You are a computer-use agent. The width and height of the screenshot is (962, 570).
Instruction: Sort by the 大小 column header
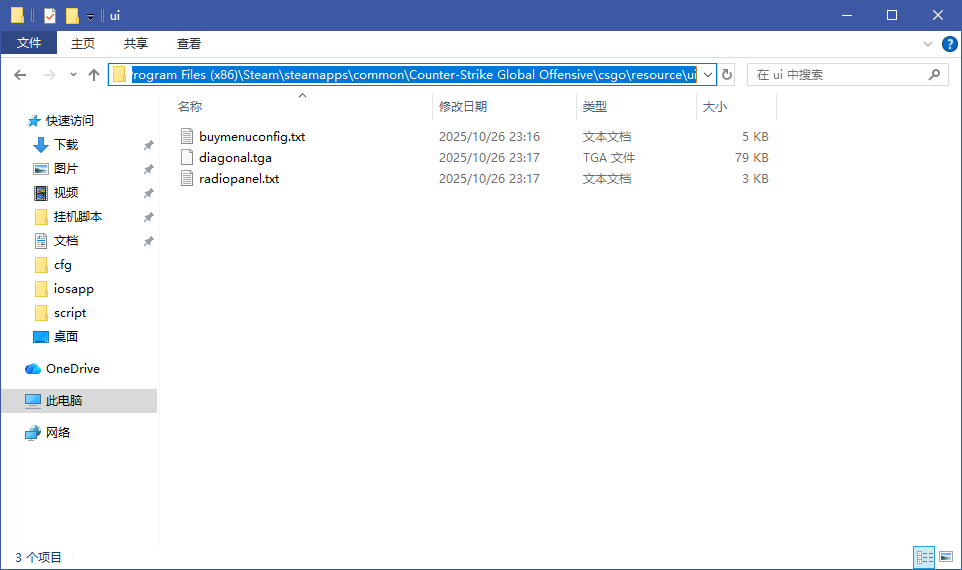pyautogui.click(x=714, y=107)
